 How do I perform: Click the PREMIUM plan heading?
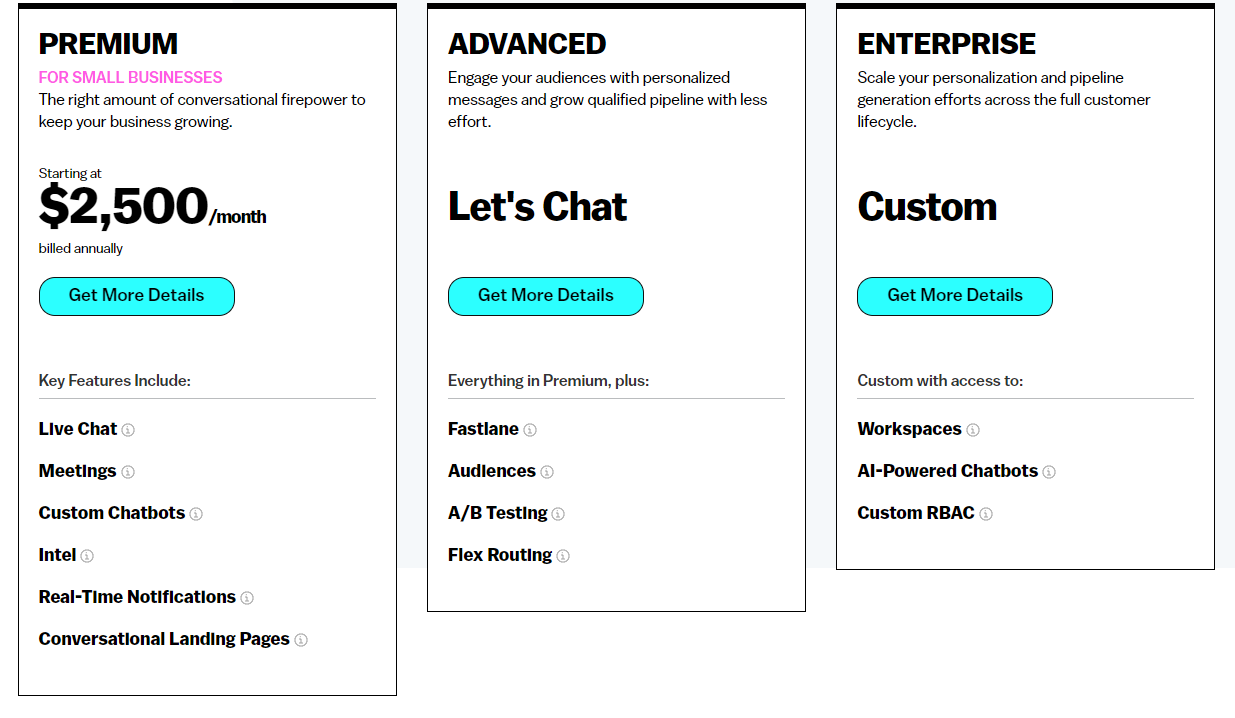pyautogui.click(x=108, y=44)
